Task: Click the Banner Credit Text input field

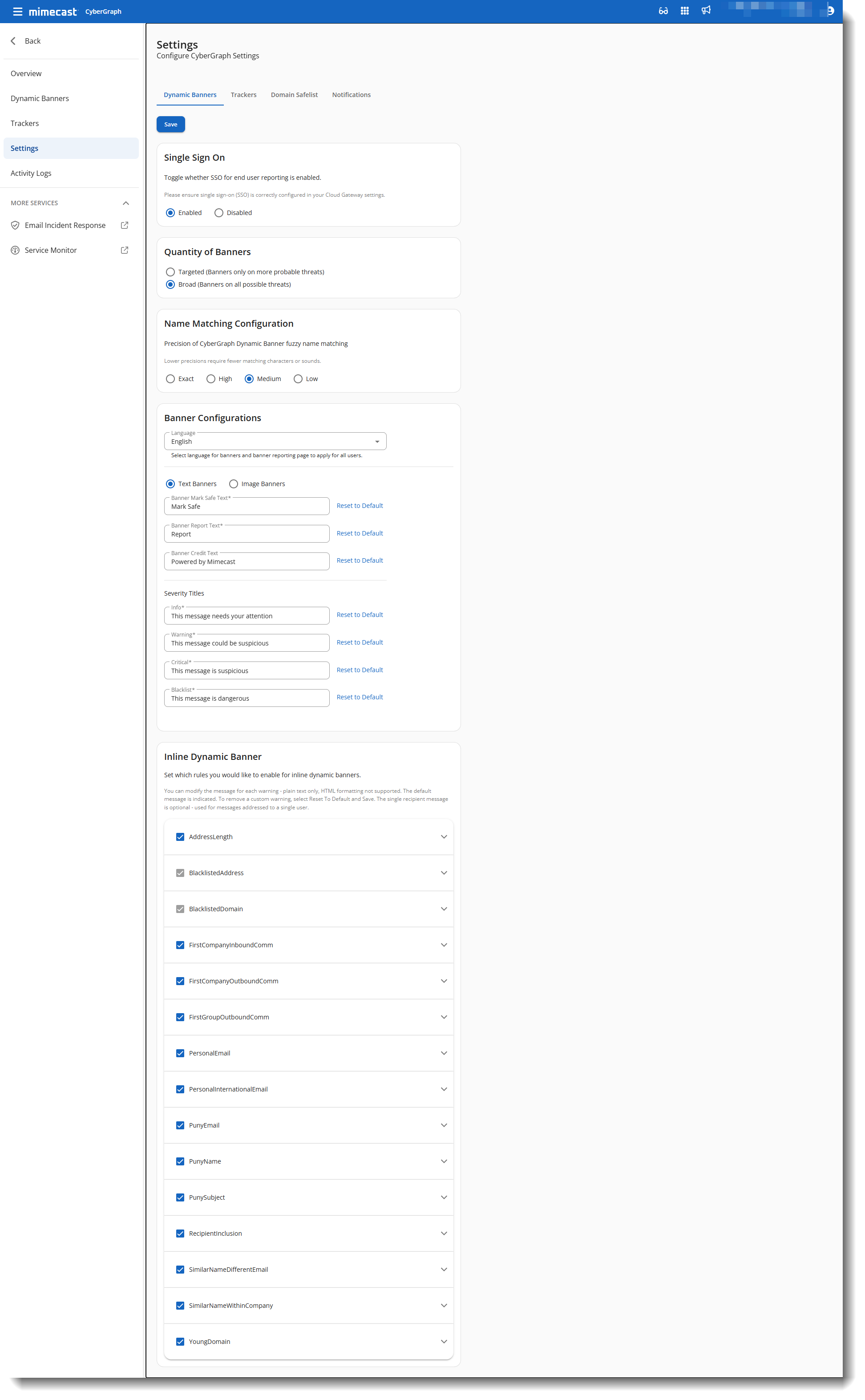Action: (x=246, y=561)
